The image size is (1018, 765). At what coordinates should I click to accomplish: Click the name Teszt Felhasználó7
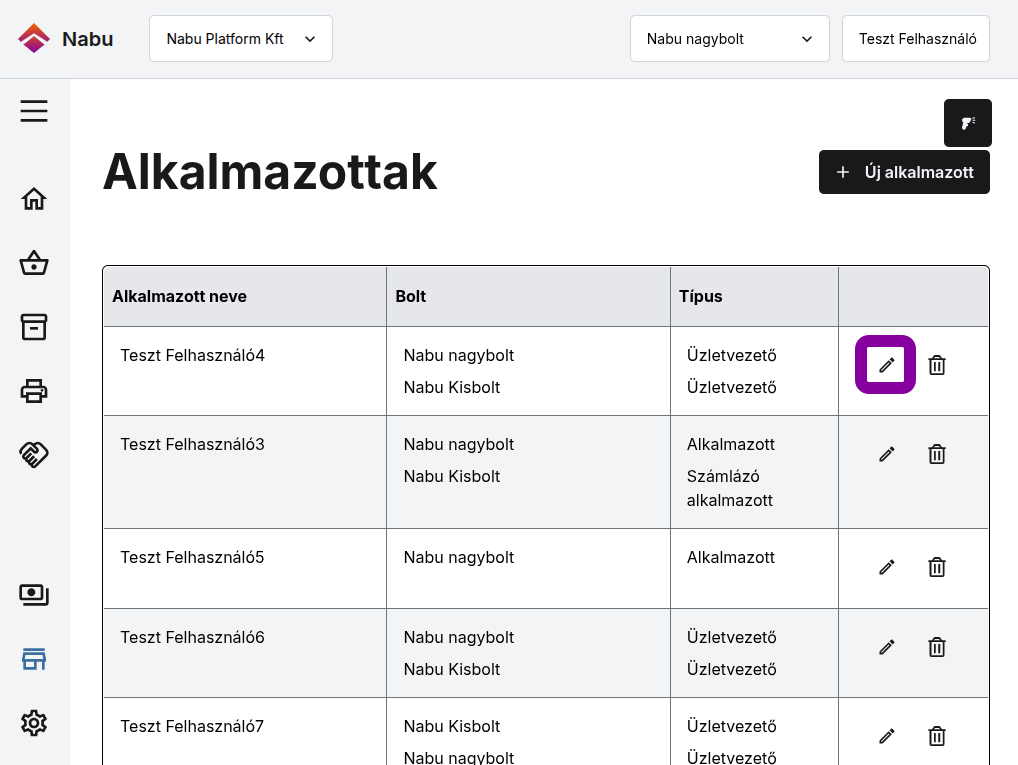pyautogui.click(x=192, y=726)
